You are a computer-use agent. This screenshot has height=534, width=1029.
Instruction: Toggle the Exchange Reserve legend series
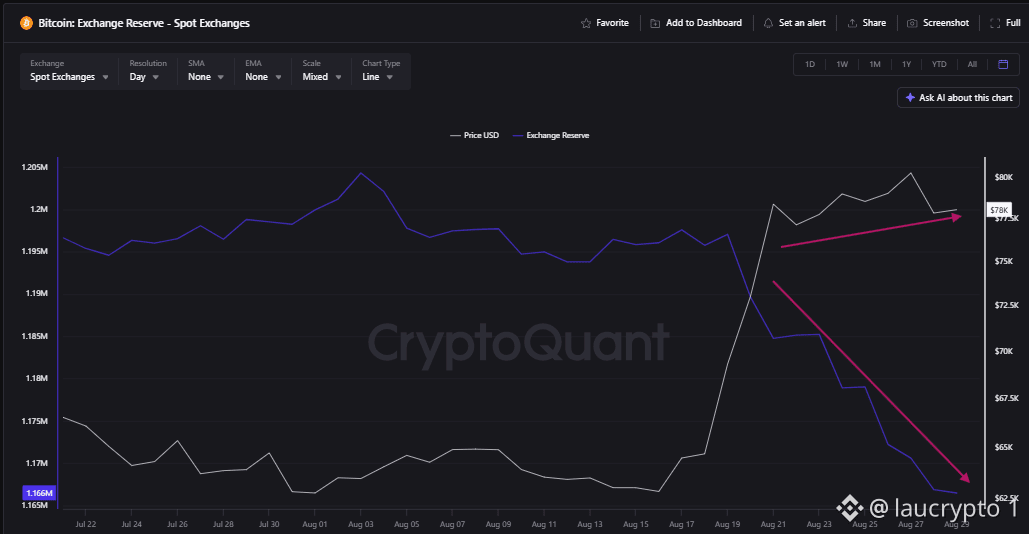click(x=551, y=135)
